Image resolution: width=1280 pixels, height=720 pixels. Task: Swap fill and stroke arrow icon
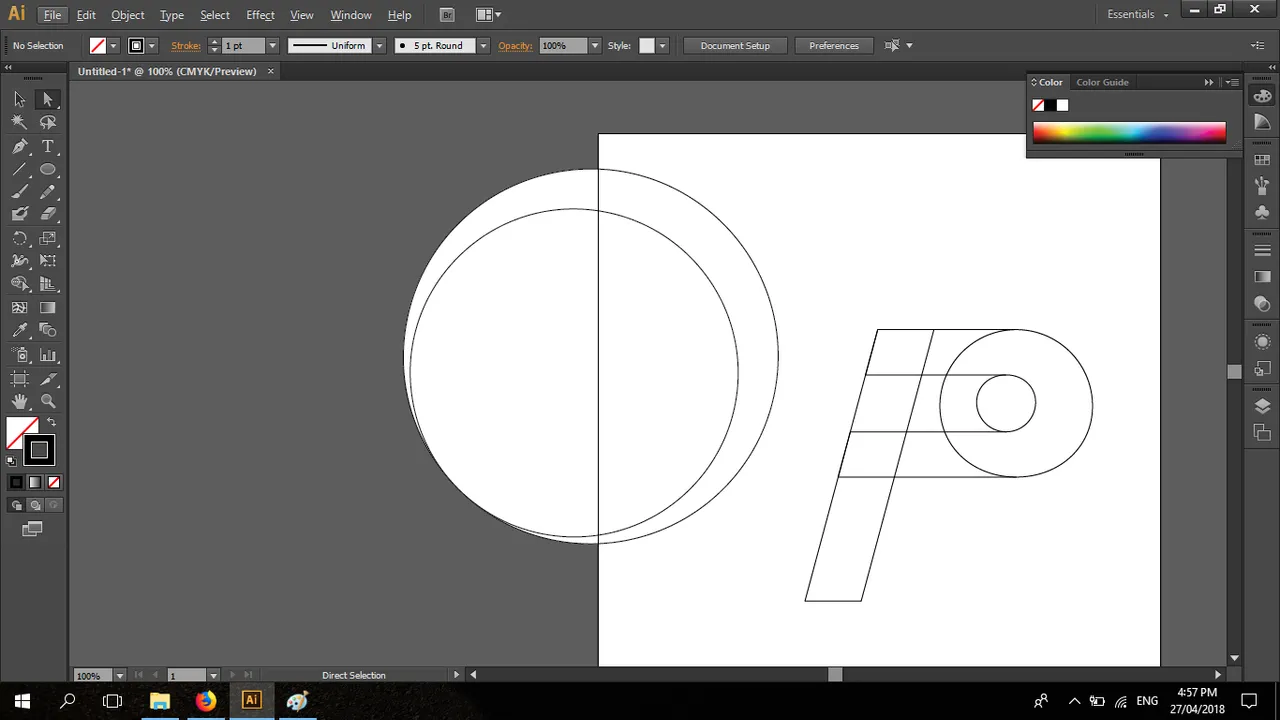(51, 423)
